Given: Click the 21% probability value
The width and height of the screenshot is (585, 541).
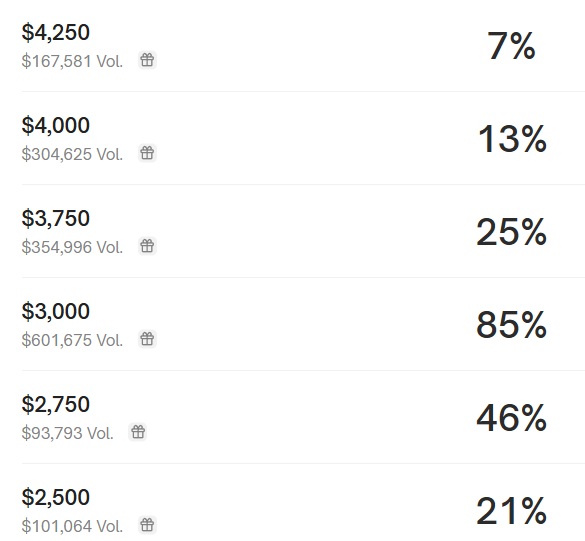Looking at the screenshot, I should (x=512, y=511).
